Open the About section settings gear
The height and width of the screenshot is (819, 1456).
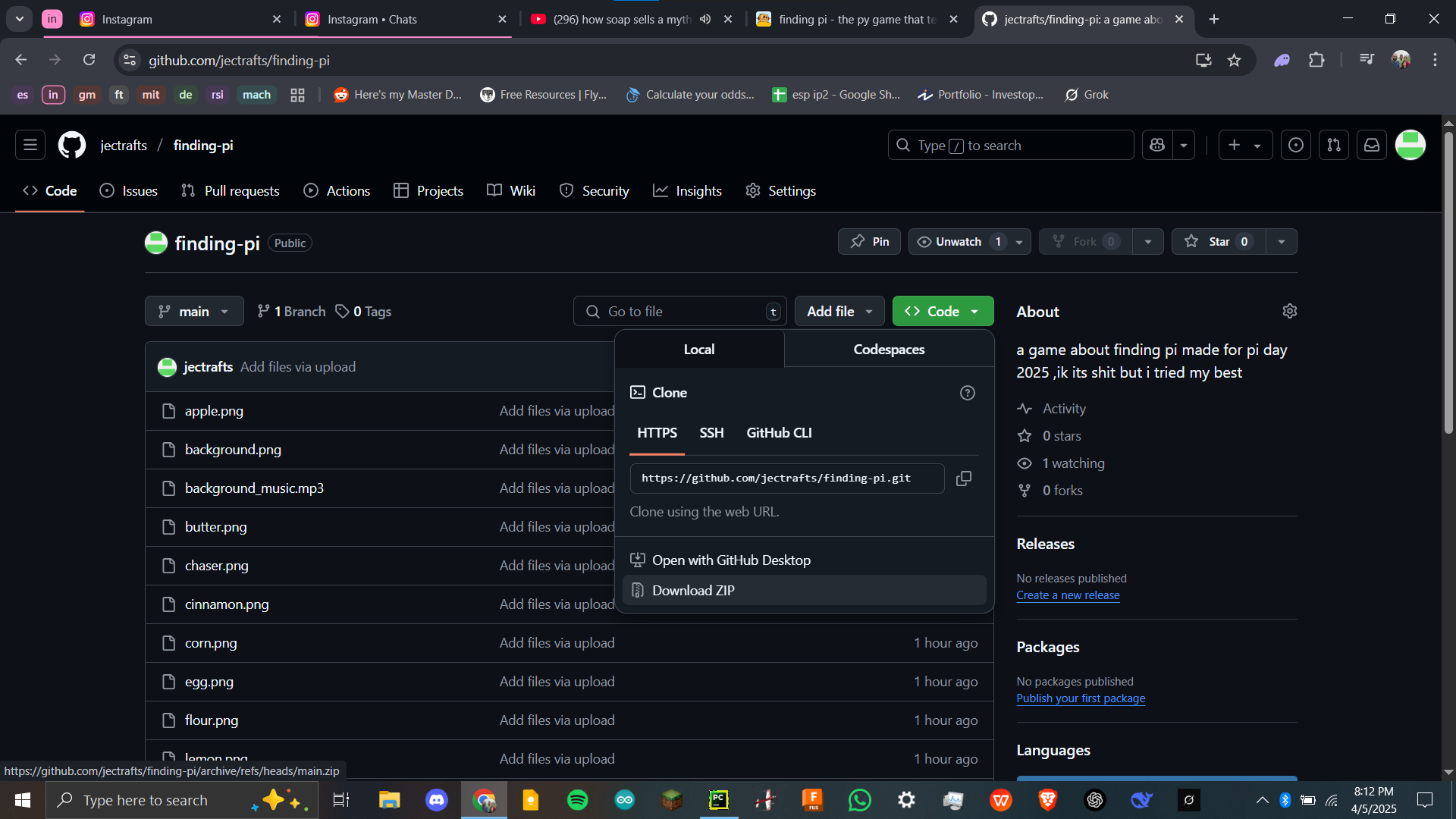[x=1290, y=311]
